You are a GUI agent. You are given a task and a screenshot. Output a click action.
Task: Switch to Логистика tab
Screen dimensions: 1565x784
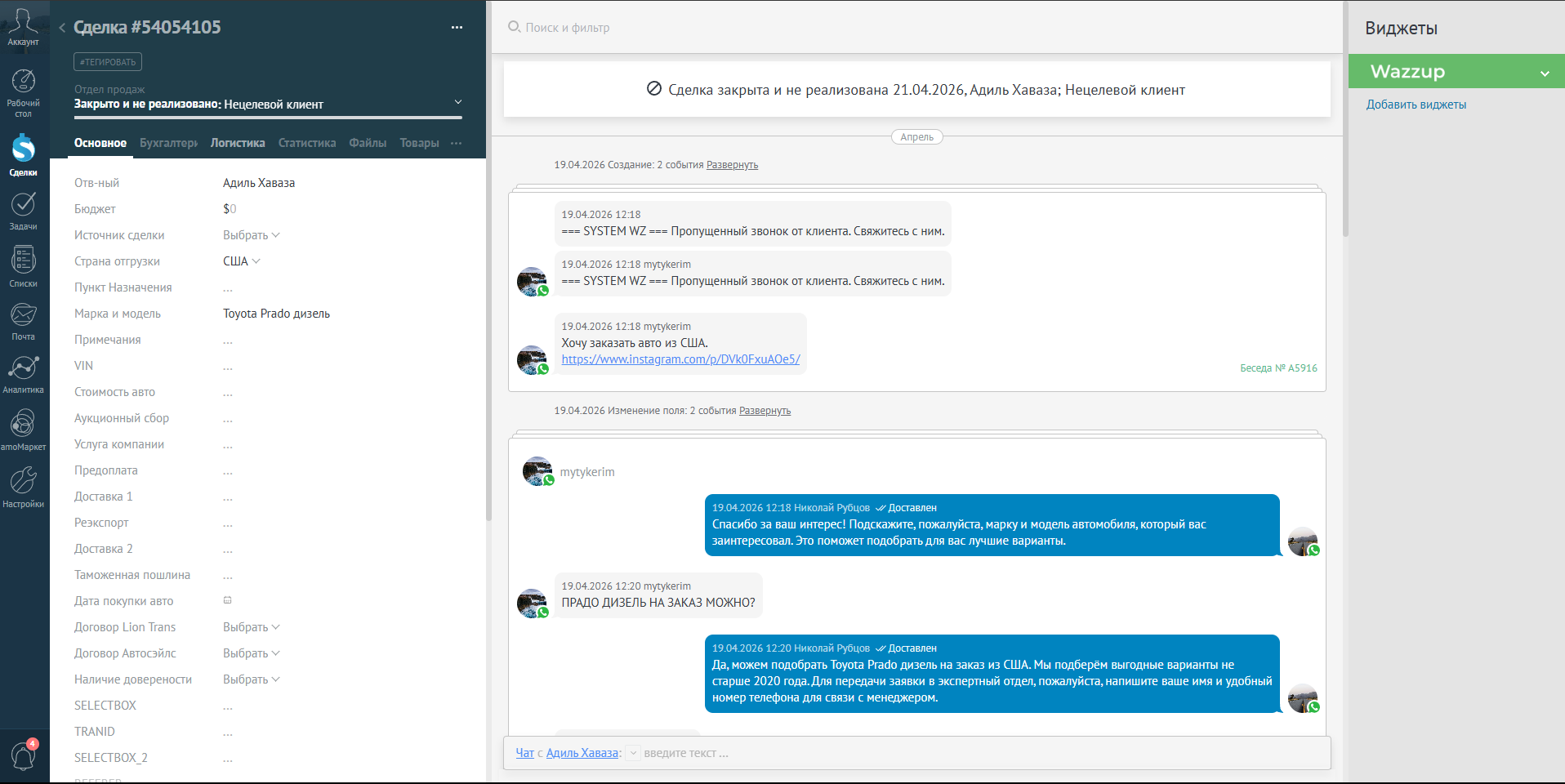point(238,143)
